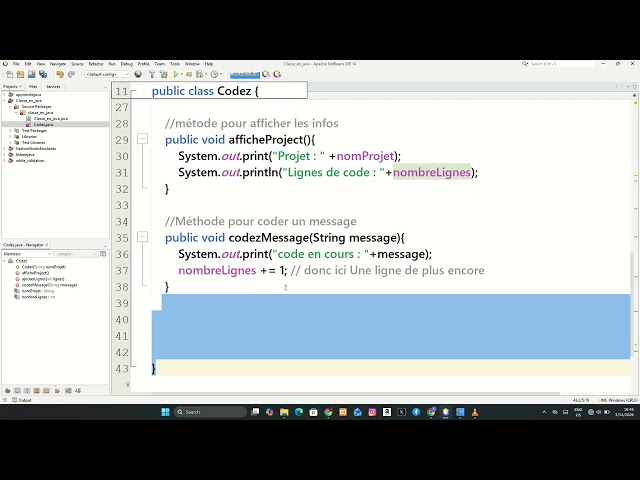640x480 pixels.
Task: Open Microsoft Edge from the taskbar
Action: pyautogui.click(x=299, y=412)
